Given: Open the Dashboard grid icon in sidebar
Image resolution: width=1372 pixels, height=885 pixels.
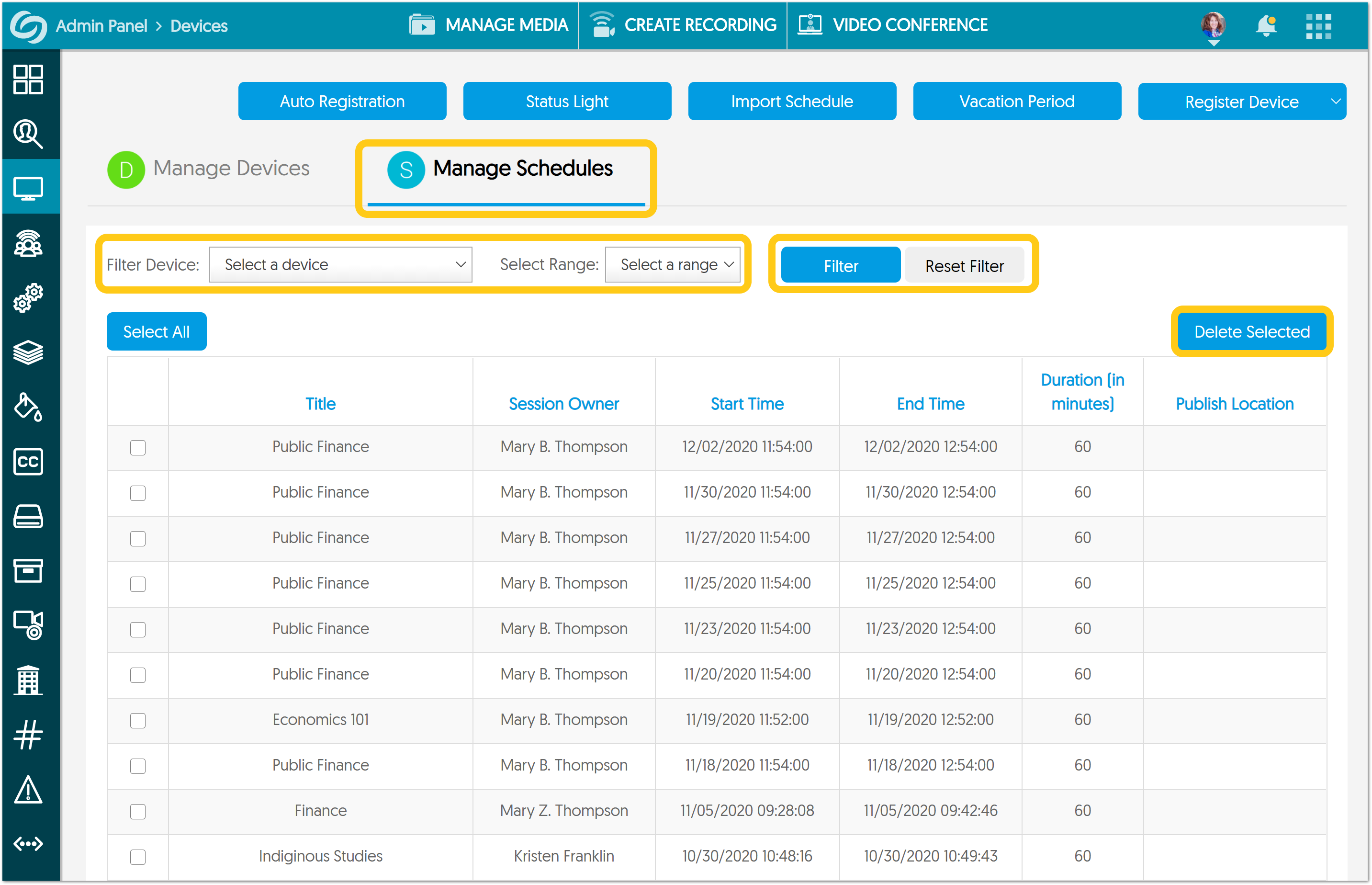Looking at the screenshot, I should pos(28,79).
